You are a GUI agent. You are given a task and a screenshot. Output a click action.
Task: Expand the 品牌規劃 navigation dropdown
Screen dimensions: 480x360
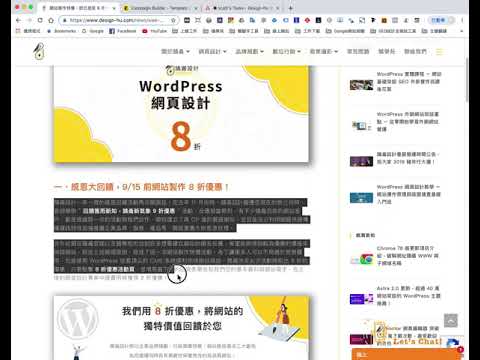point(250,52)
